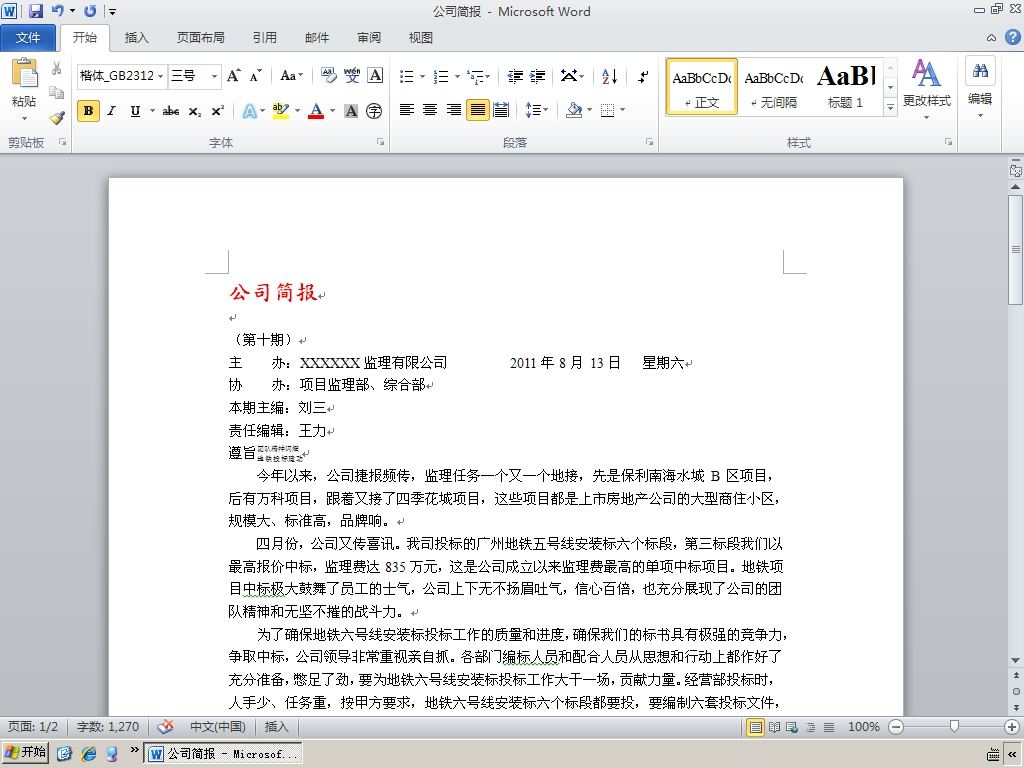Open the 文件 tab
The width and height of the screenshot is (1024, 768).
tap(28, 38)
